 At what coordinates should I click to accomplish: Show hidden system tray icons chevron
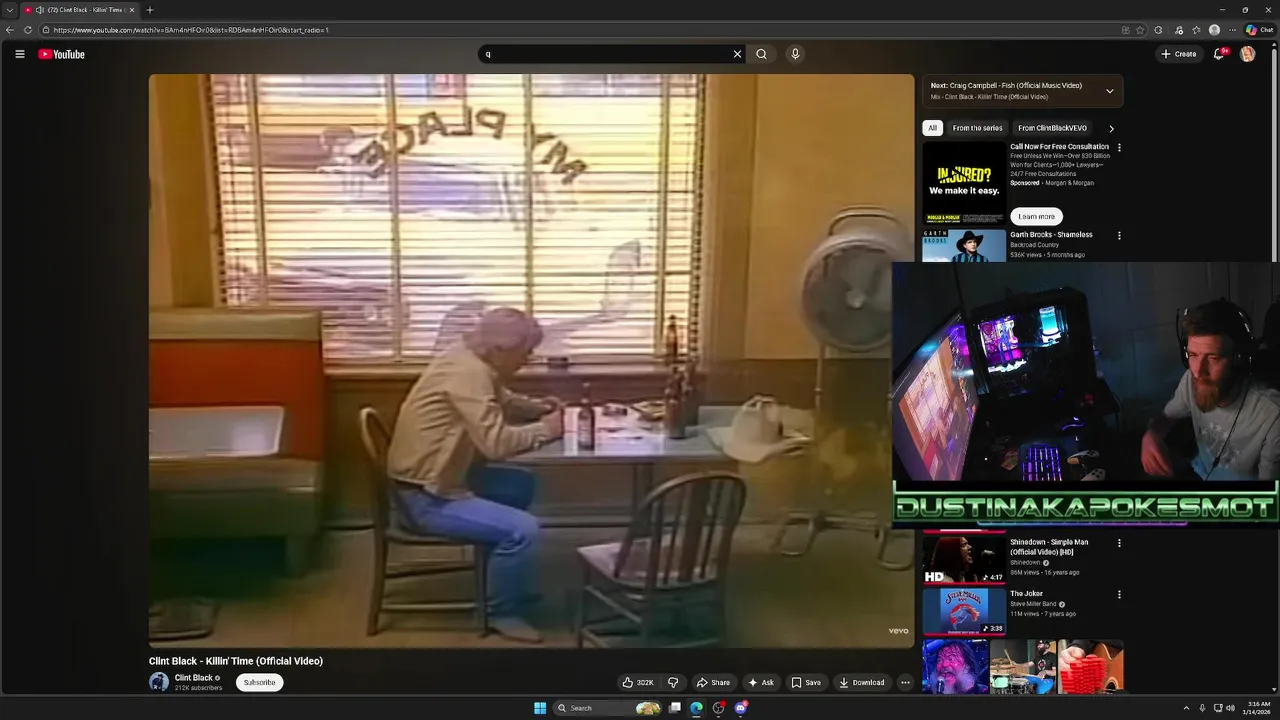point(1186,708)
